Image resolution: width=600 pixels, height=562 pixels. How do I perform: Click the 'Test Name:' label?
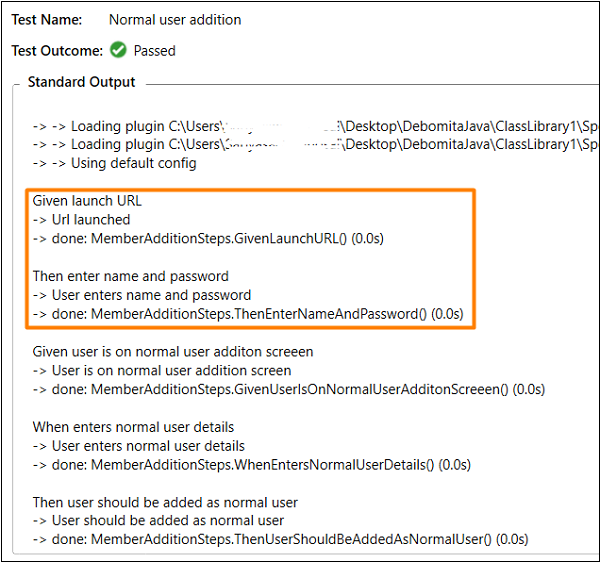point(48,19)
